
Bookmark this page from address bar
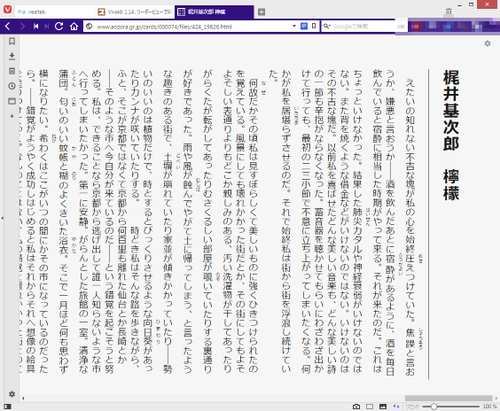(314, 26)
